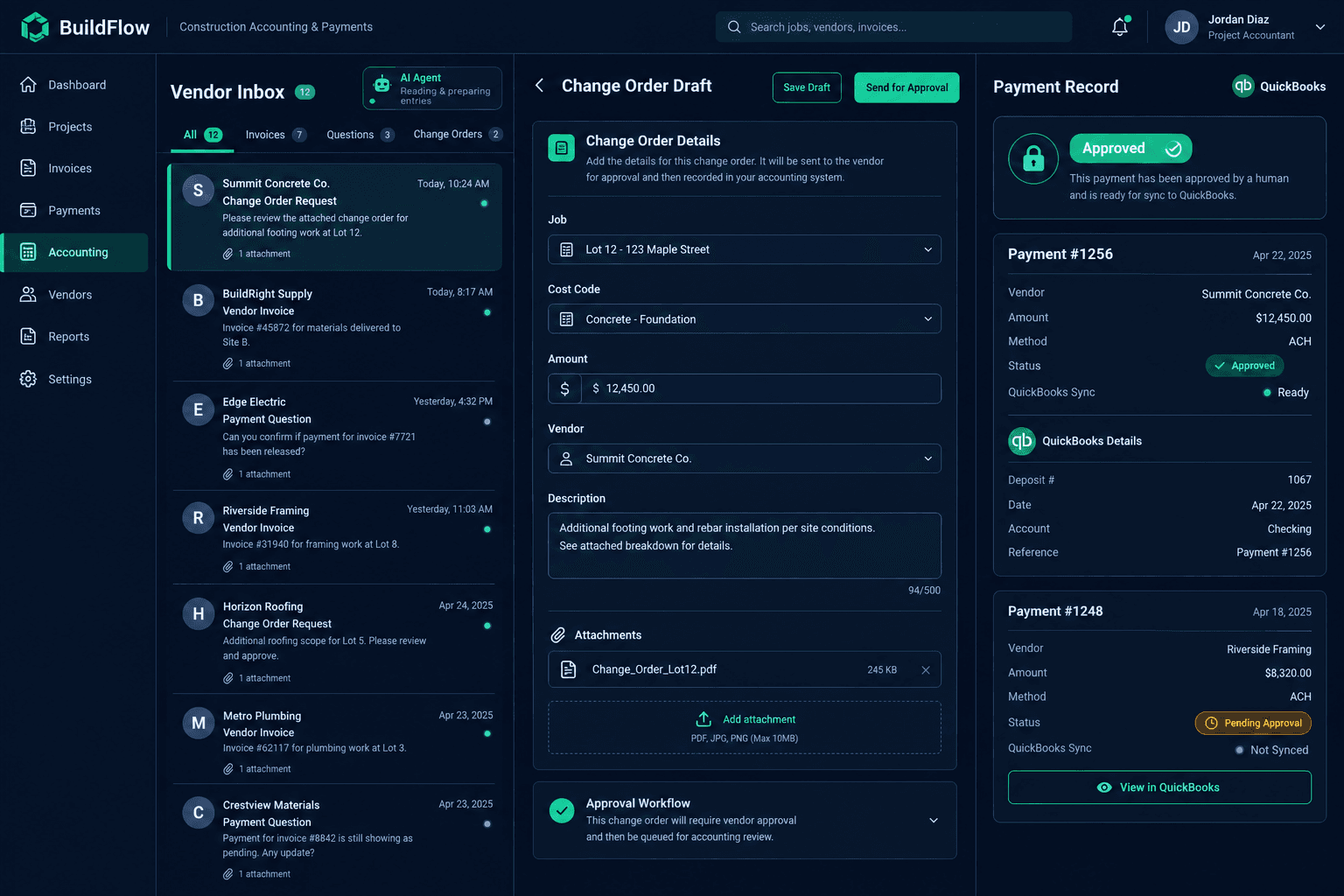The height and width of the screenshot is (896, 1344).
Task: Open Vendors in the sidebar
Action: (75, 295)
